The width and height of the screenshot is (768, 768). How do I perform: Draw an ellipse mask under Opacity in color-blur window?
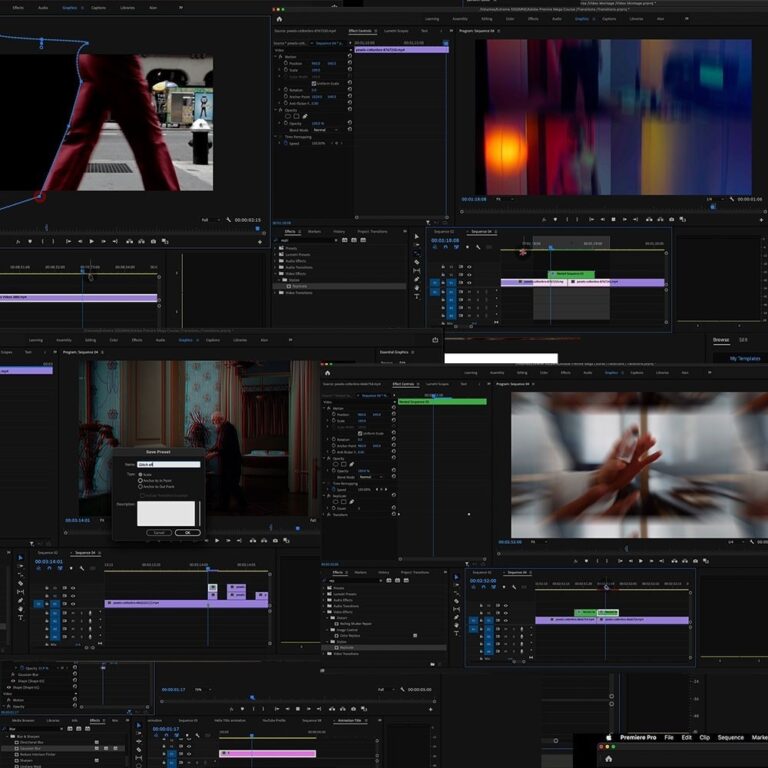(x=288, y=117)
